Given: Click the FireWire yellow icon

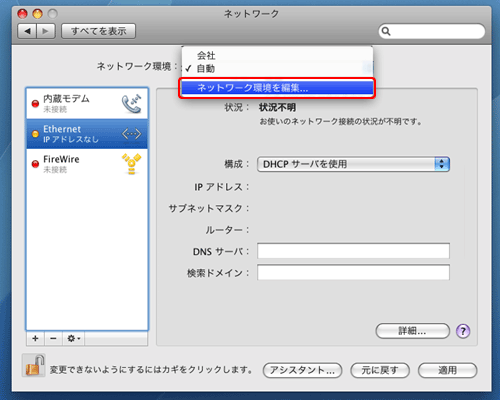Looking at the screenshot, I should point(131,164).
